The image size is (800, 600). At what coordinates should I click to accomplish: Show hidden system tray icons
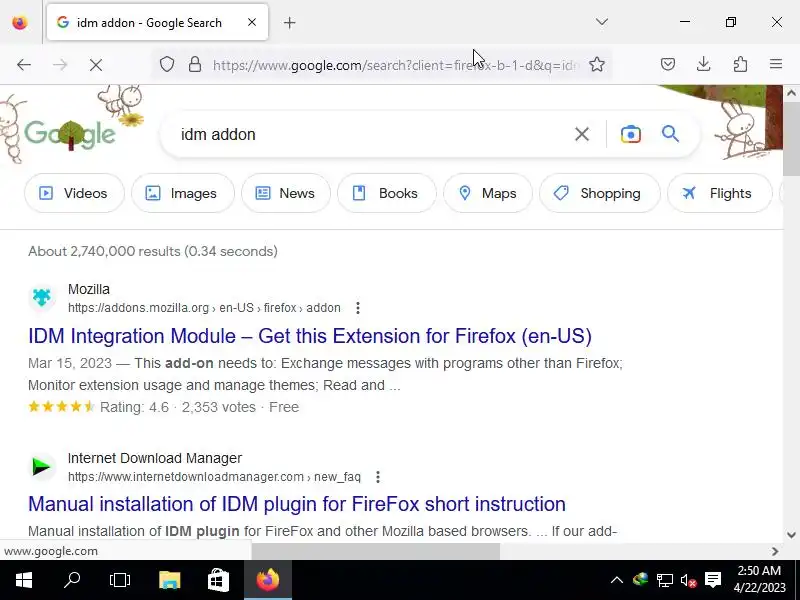[x=616, y=580]
